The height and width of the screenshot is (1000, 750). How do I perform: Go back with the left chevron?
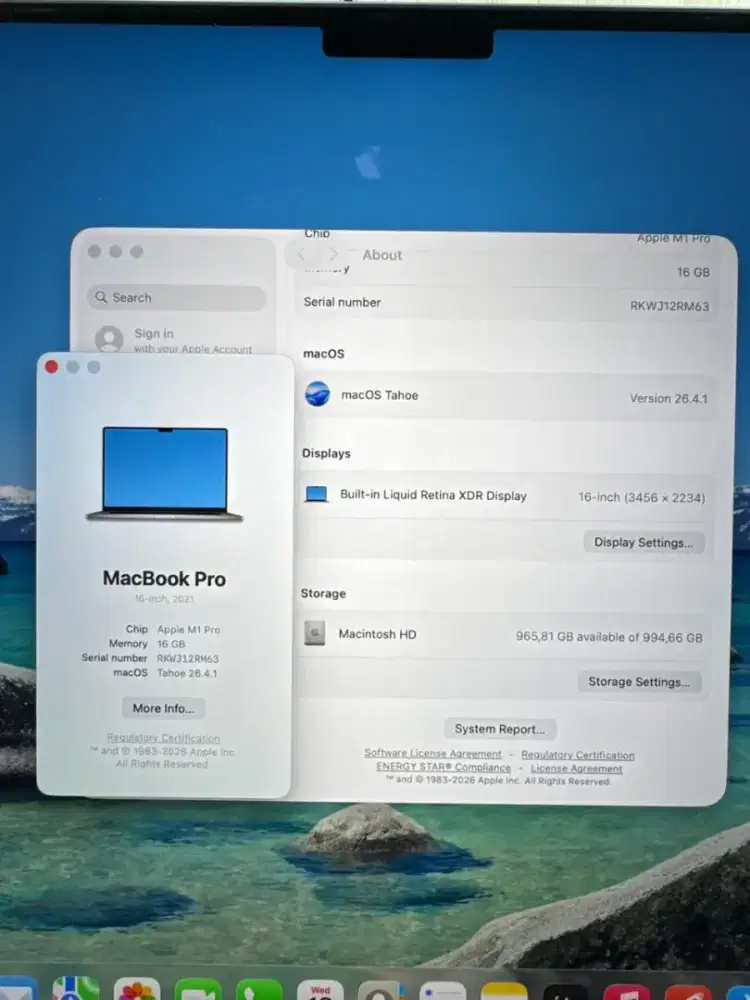(301, 254)
